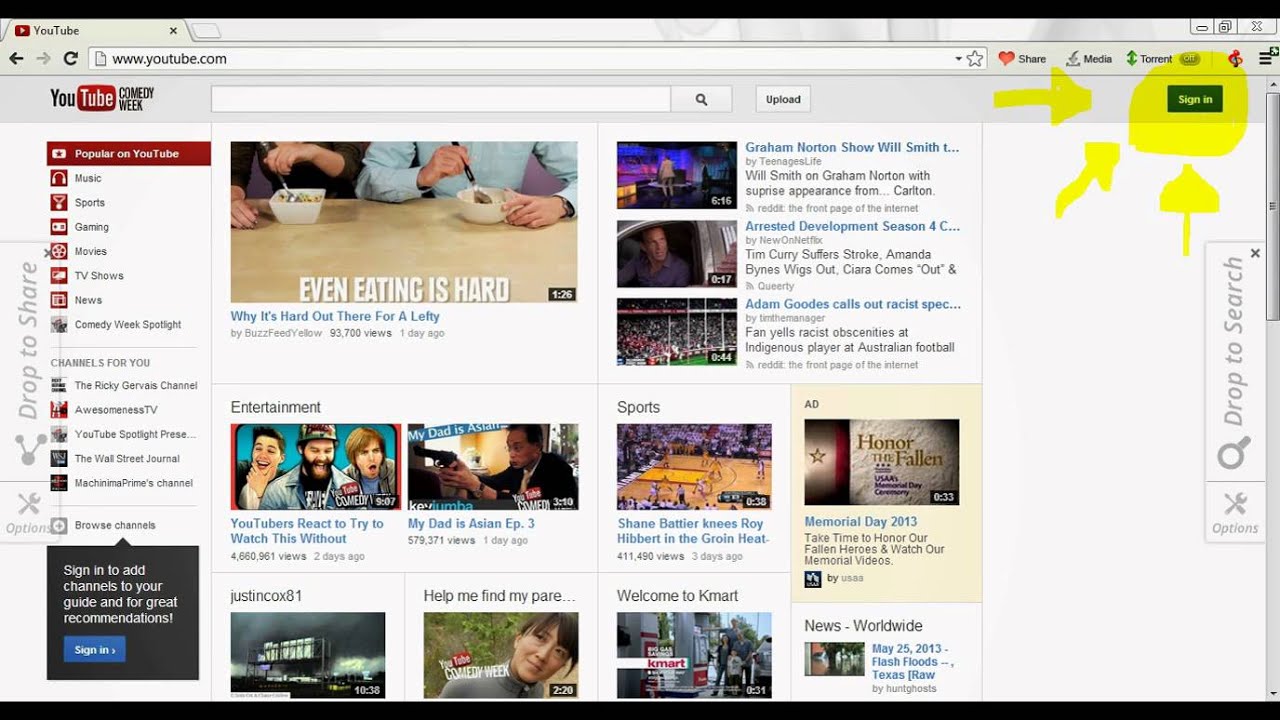This screenshot has height=720, width=1280.
Task: Open the Chrome menu icon
Action: [x=1267, y=59]
